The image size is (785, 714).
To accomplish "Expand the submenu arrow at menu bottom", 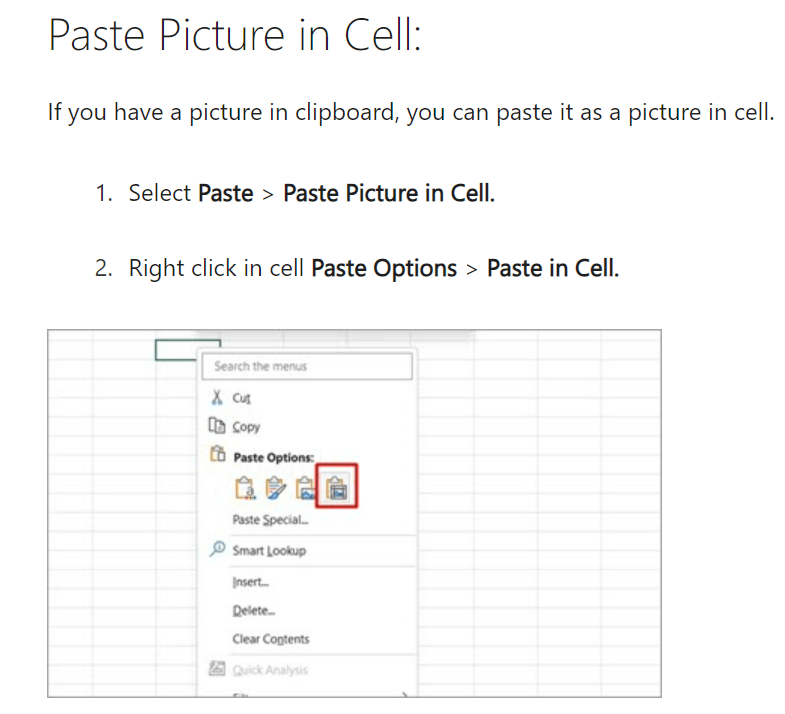I will [x=405, y=692].
